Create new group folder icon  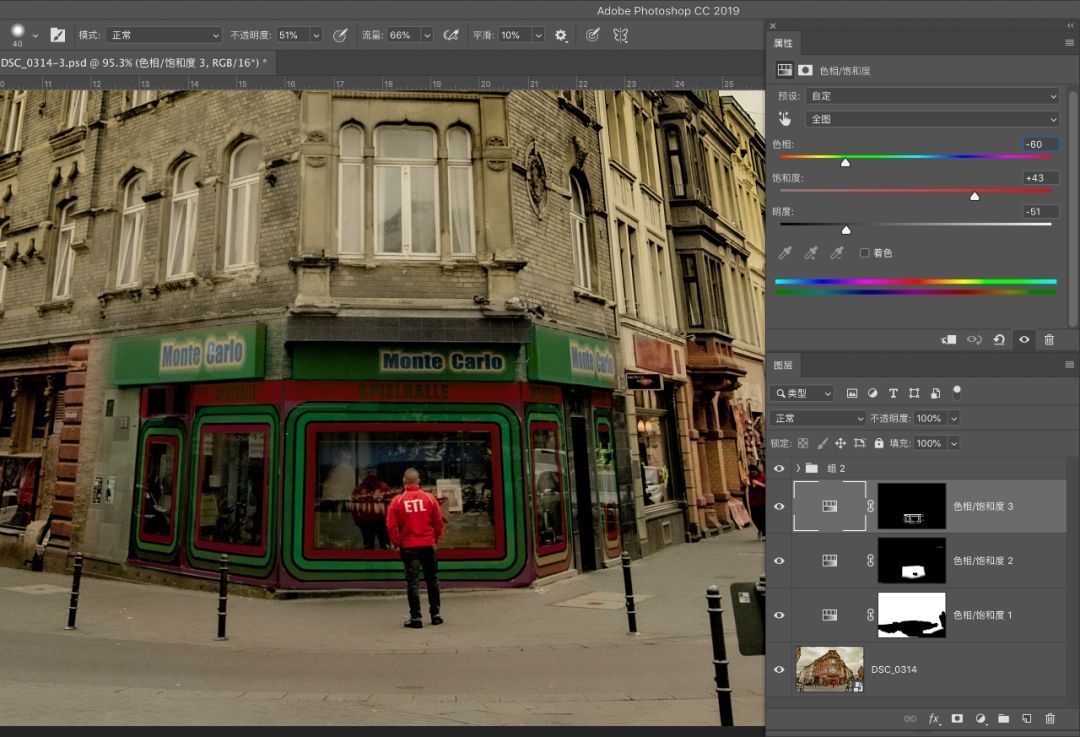pyautogui.click(x=1004, y=718)
